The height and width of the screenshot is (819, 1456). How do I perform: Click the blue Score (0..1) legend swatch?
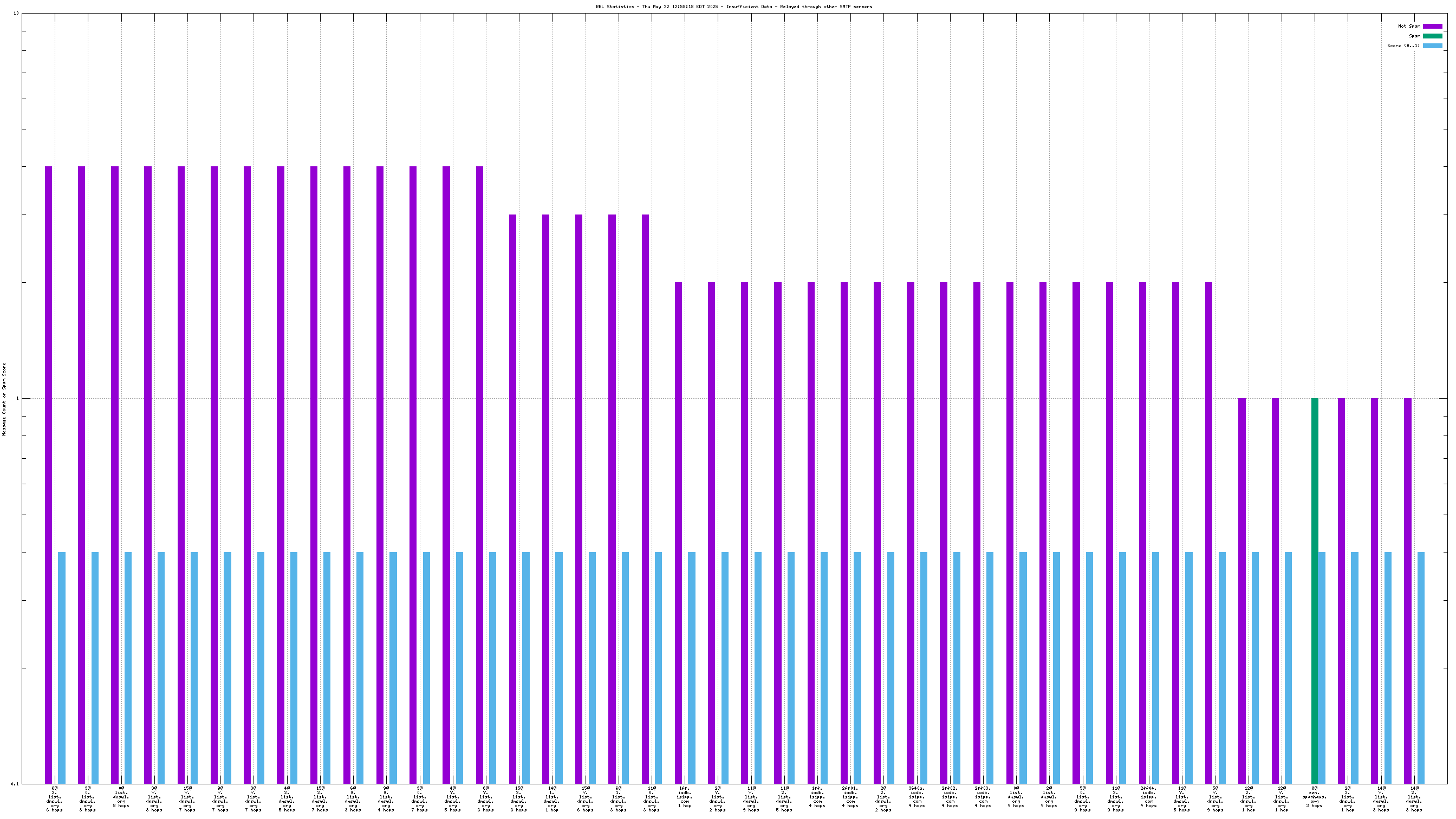tap(1432, 45)
